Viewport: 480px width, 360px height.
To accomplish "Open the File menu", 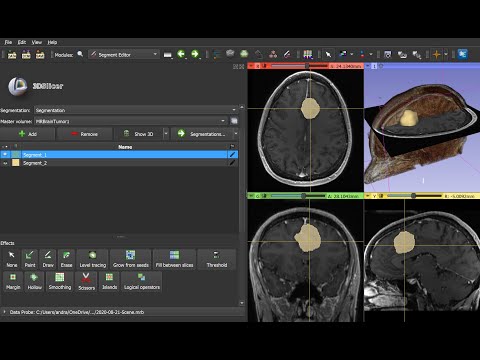I will [8, 42].
